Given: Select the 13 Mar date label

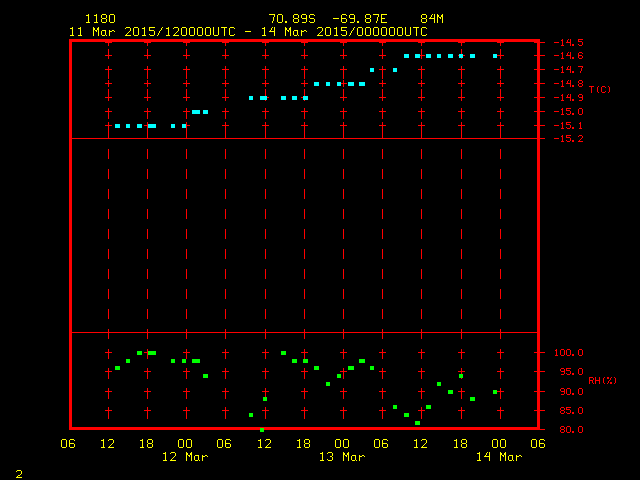Looking at the screenshot, I should [x=341, y=457].
